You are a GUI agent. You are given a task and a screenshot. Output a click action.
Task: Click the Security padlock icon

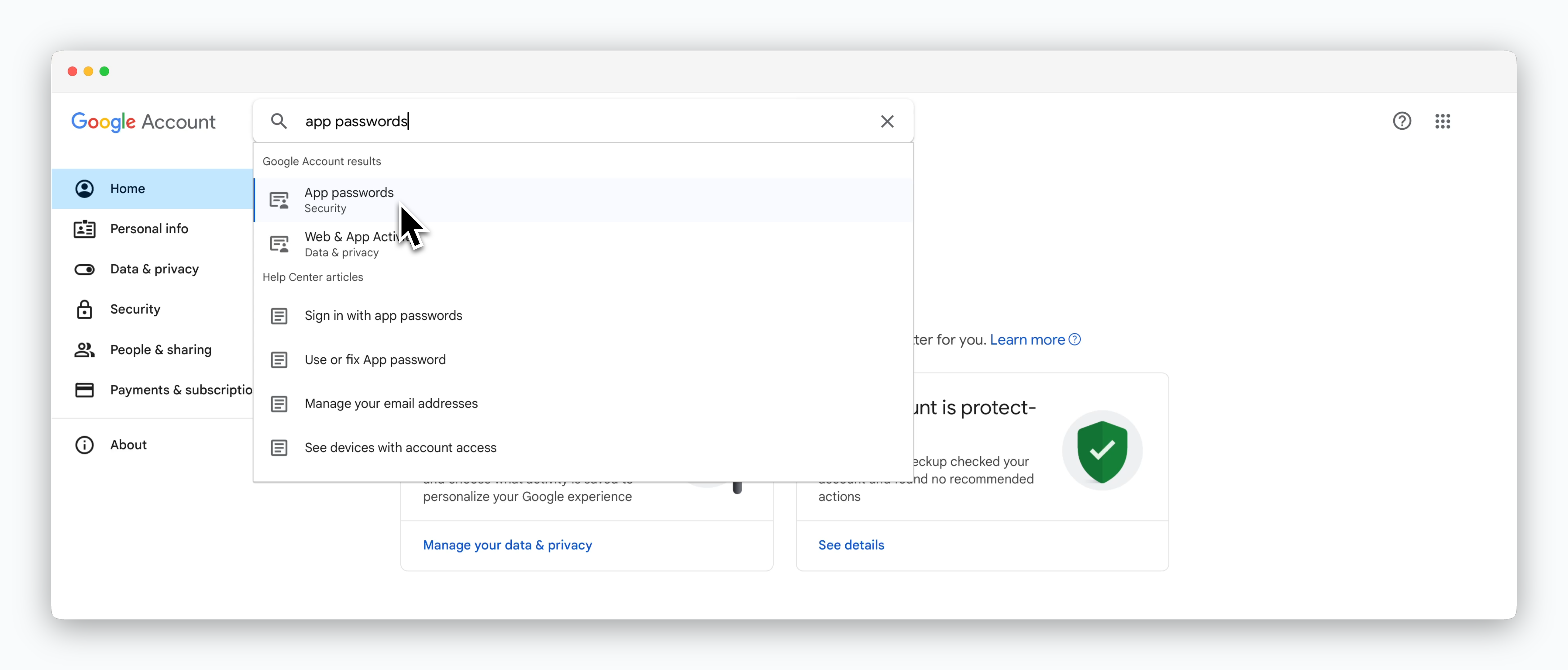pyautogui.click(x=85, y=309)
